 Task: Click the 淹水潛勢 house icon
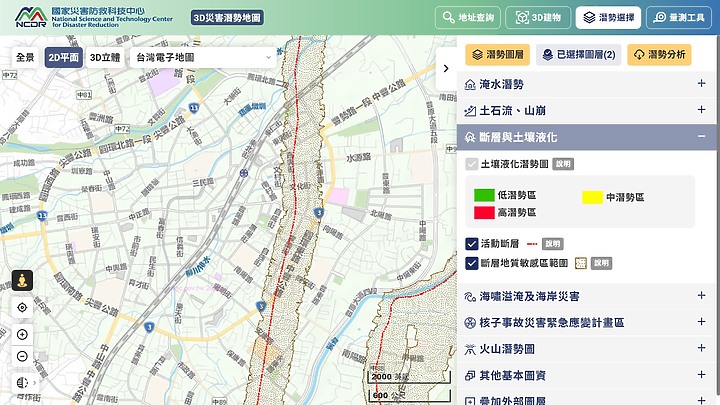click(x=470, y=84)
